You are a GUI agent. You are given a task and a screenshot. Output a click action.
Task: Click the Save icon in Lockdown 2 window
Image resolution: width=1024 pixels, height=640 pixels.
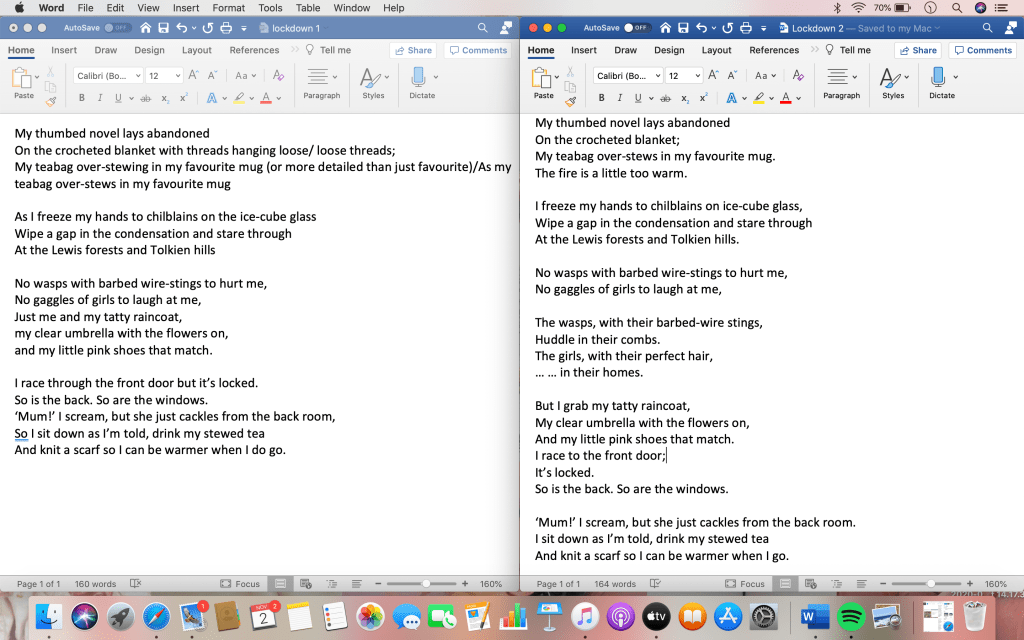pyautogui.click(x=682, y=28)
